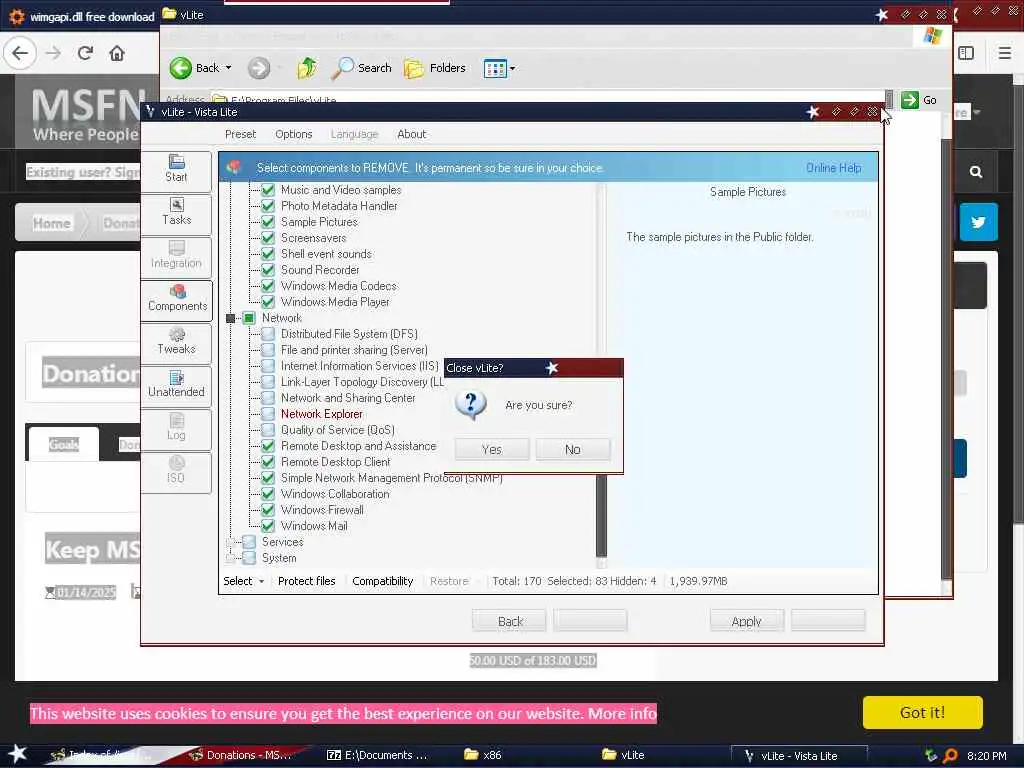Click the browser home icon
The width and height of the screenshot is (1024, 768).
[117, 53]
